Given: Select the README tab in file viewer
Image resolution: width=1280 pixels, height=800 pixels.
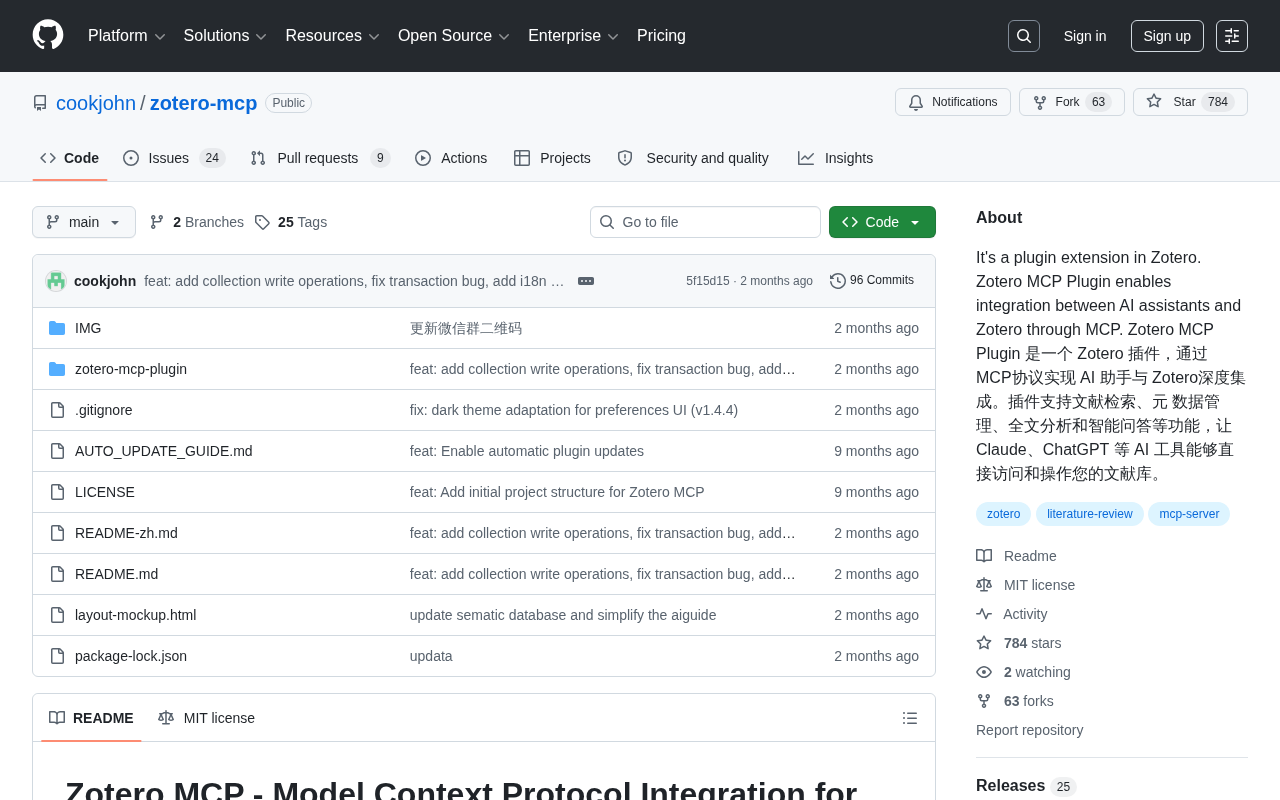Looking at the screenshot, I should [91, 718].
